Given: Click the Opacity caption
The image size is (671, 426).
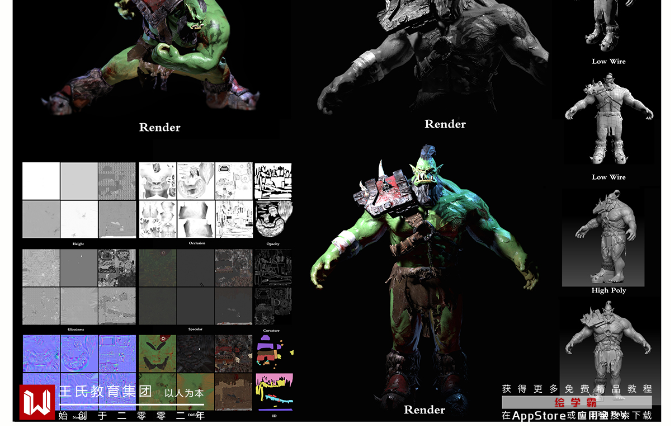Looking at the screenshot, I should pos(273,244).
